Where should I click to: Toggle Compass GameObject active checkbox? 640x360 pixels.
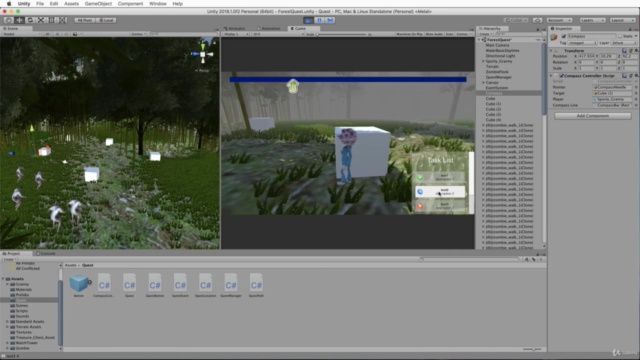click(564, 36)
